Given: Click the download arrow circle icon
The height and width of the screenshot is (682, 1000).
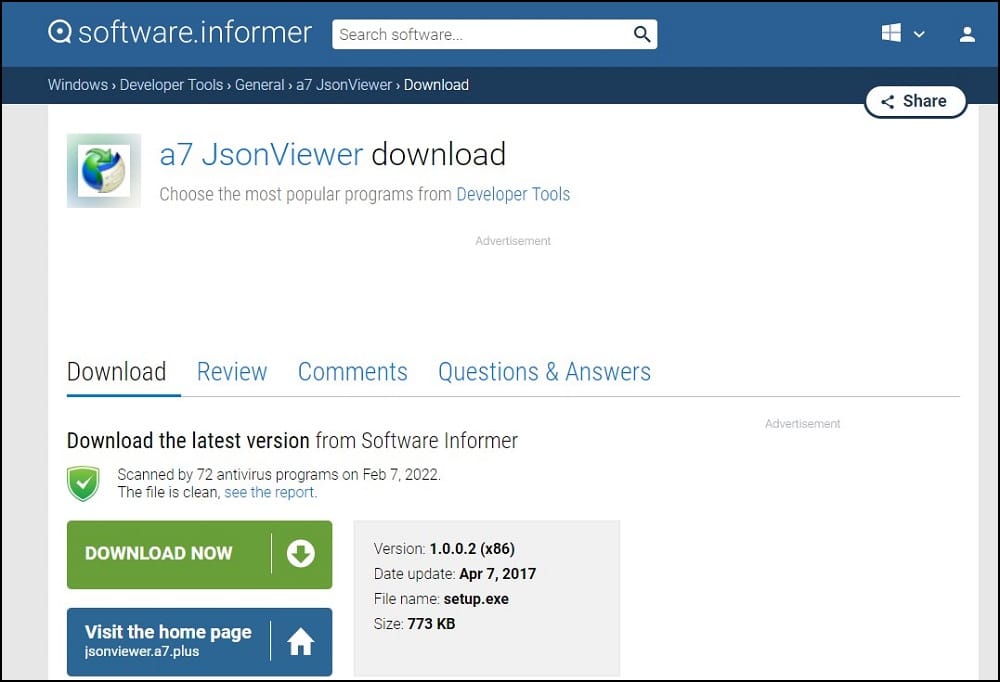Looking at the screenshot, I should [x=300, y=554].
